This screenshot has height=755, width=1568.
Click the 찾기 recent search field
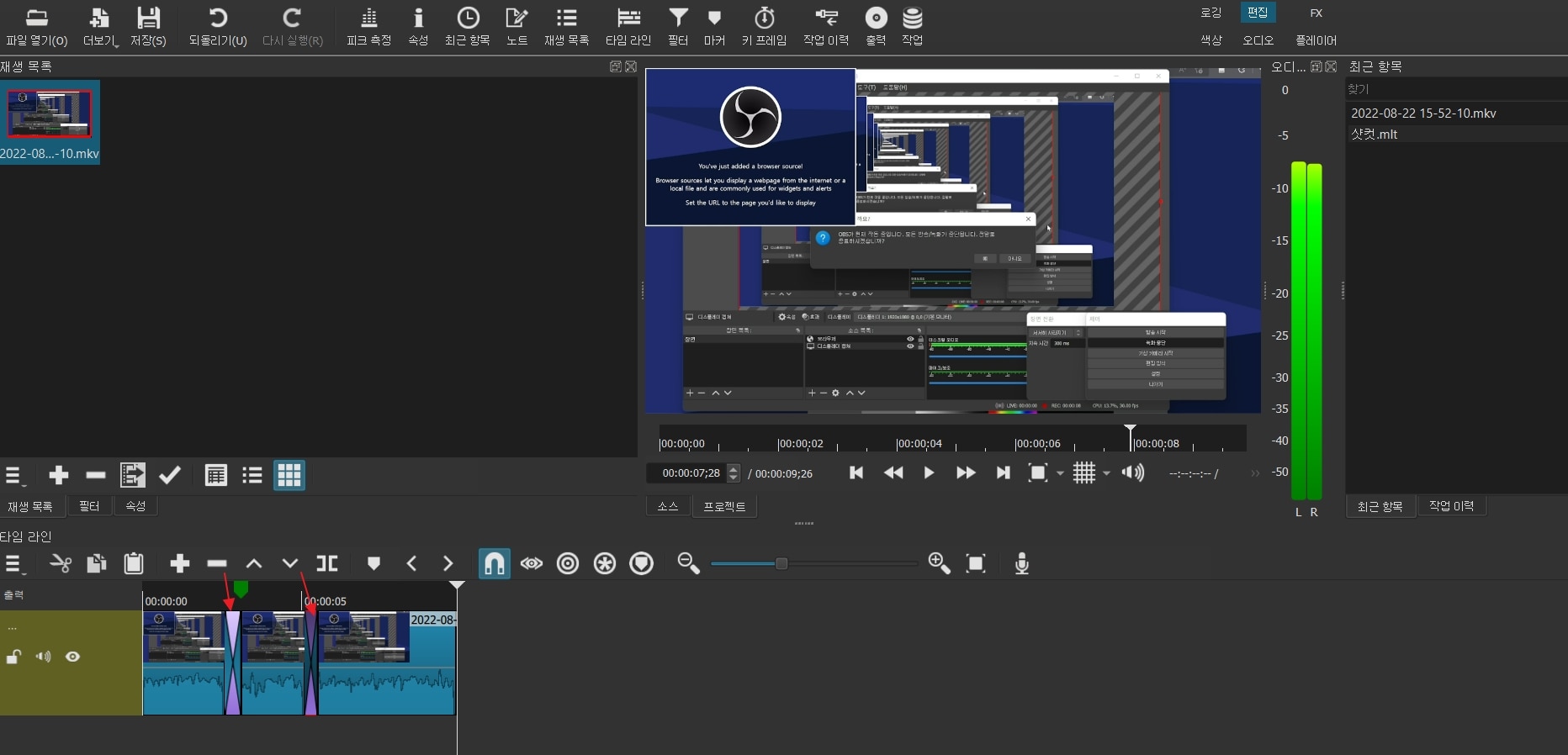click(x=1456, y=88)
